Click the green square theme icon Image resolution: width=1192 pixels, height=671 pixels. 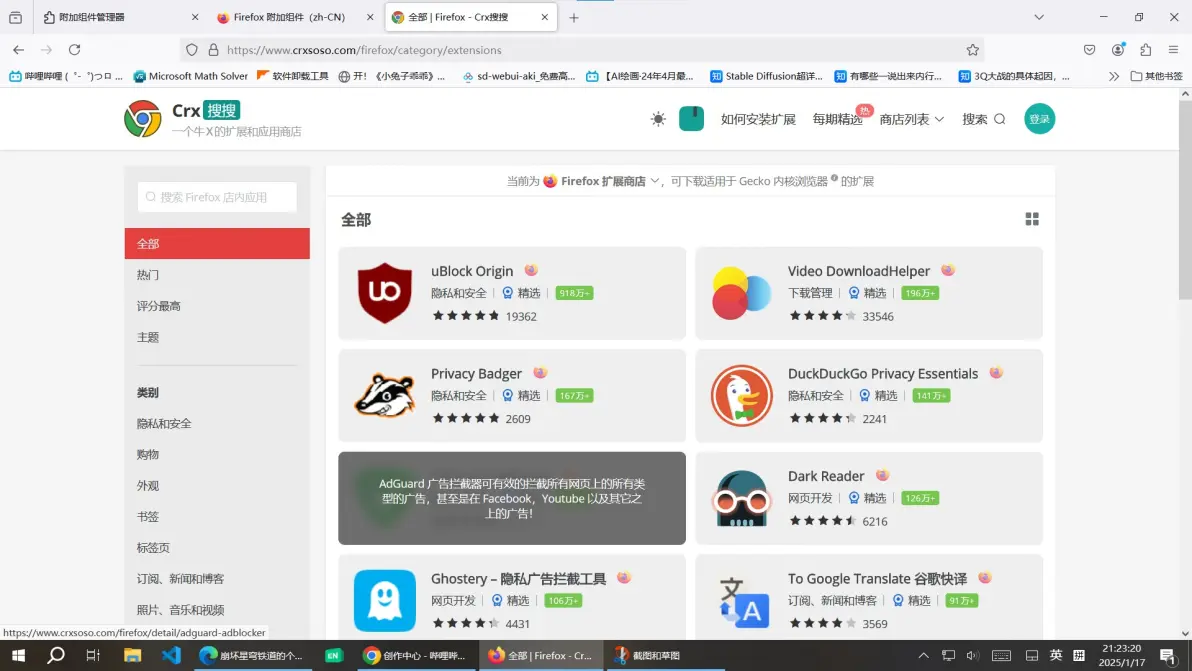691,119
